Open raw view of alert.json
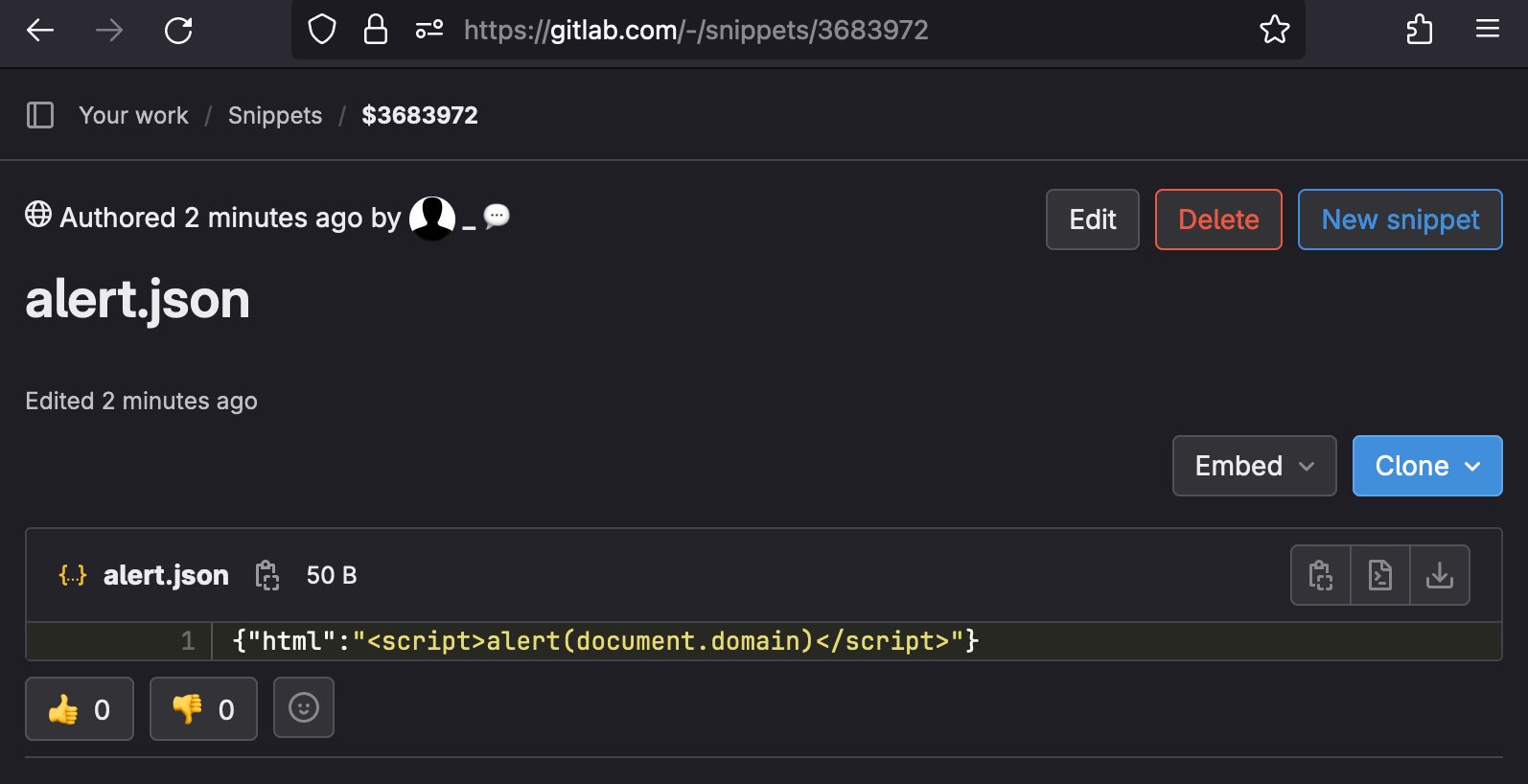The width and height of the screenshot is (1528, 784). coord(1379,575)
